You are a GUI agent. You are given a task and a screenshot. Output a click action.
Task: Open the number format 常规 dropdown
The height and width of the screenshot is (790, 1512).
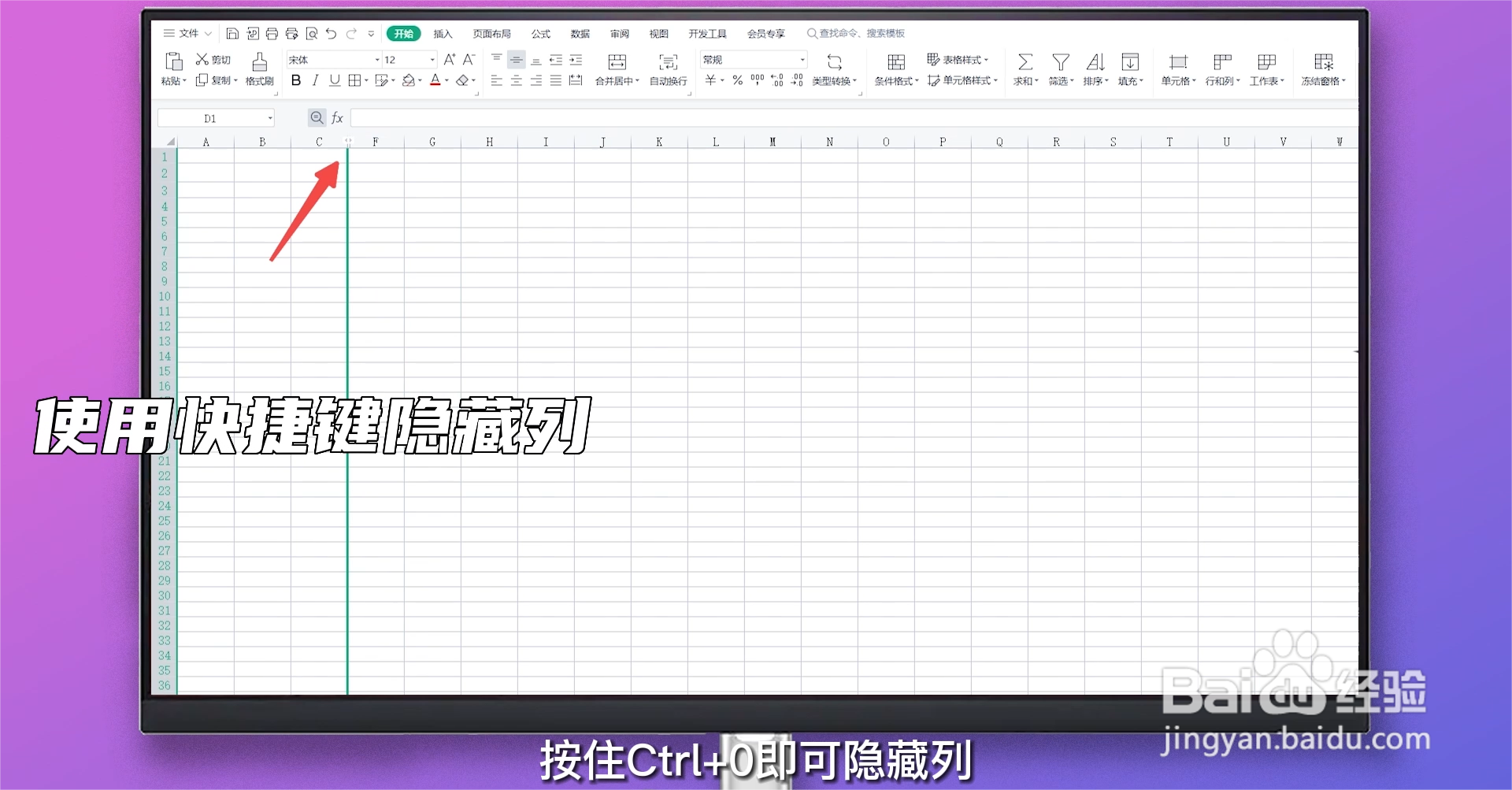click(802, 60)
